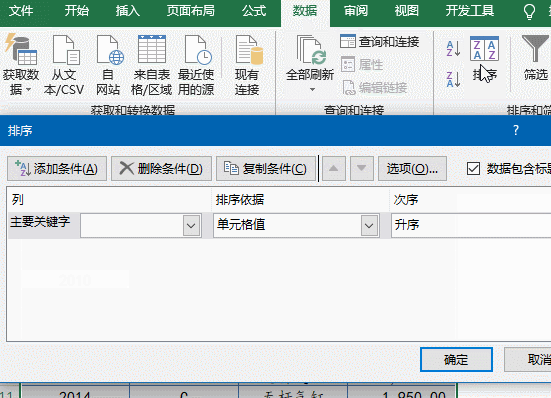Image resolution: width=551 pixels, height=398 pixels.
Task: Switch to the 公式 tab
Action: pyautogui.click(x=254, y=11)
